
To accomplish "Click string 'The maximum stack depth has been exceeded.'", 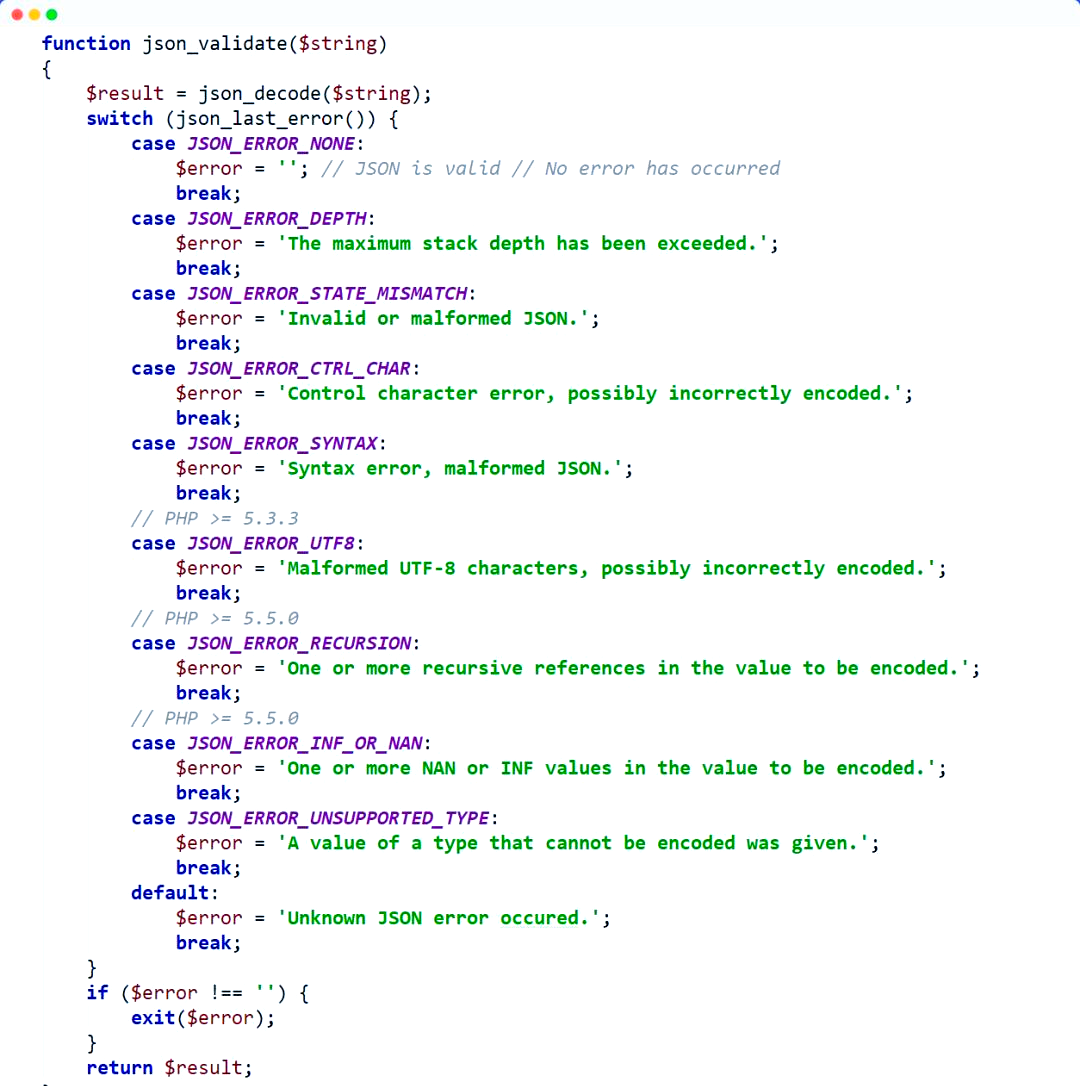I will [x=523, y=243].
